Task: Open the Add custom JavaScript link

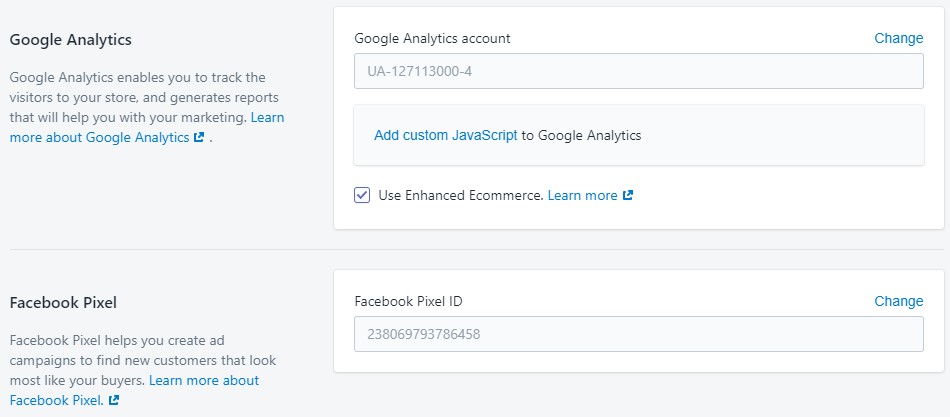Action: (x=445, y=135)
